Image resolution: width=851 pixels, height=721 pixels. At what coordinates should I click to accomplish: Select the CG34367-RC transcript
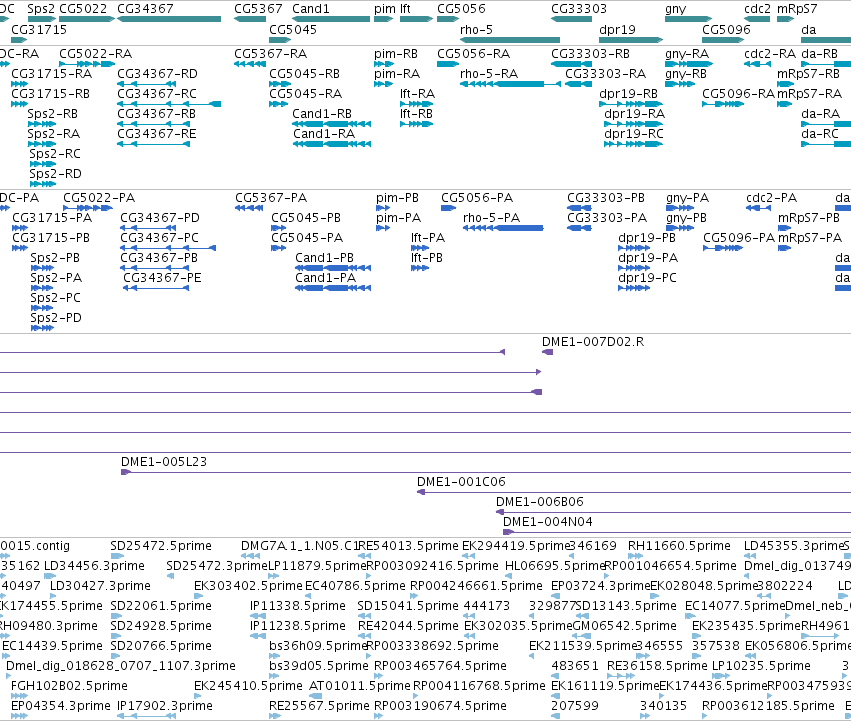point(169,104)
